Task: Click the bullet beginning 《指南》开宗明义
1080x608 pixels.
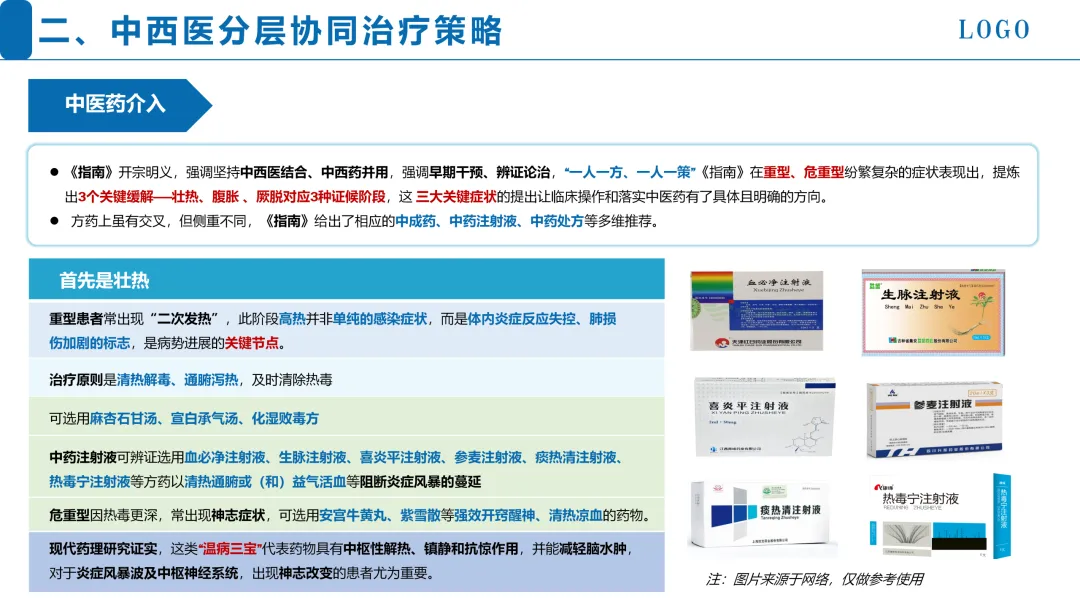Action: (x=534, y=184)
